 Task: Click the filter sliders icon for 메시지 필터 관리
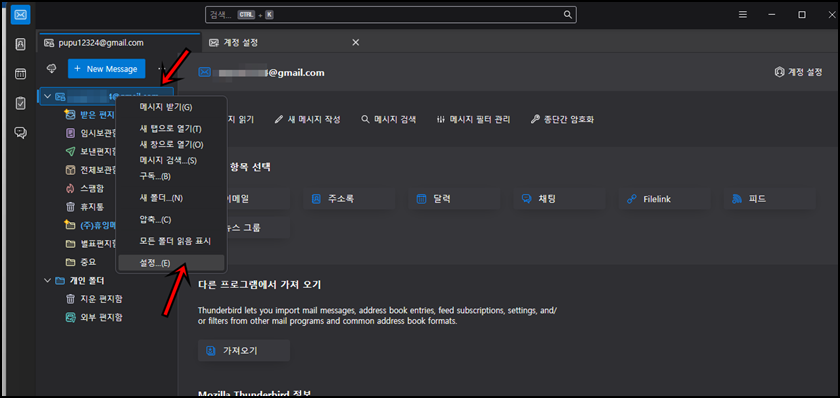(x=441, y=119)
